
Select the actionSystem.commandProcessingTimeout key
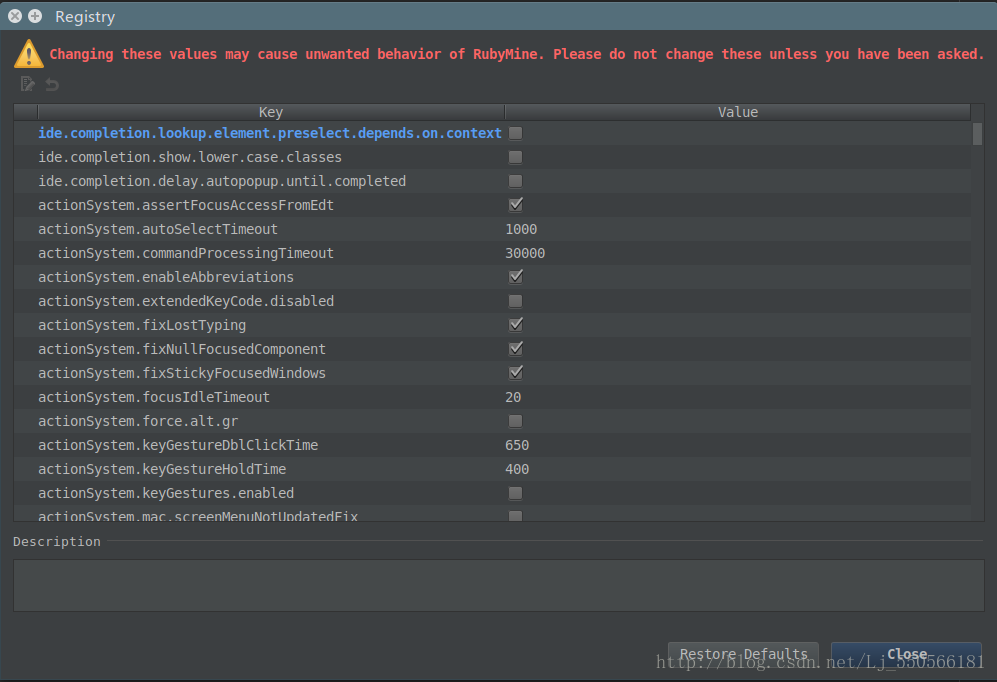coord(186,253)
